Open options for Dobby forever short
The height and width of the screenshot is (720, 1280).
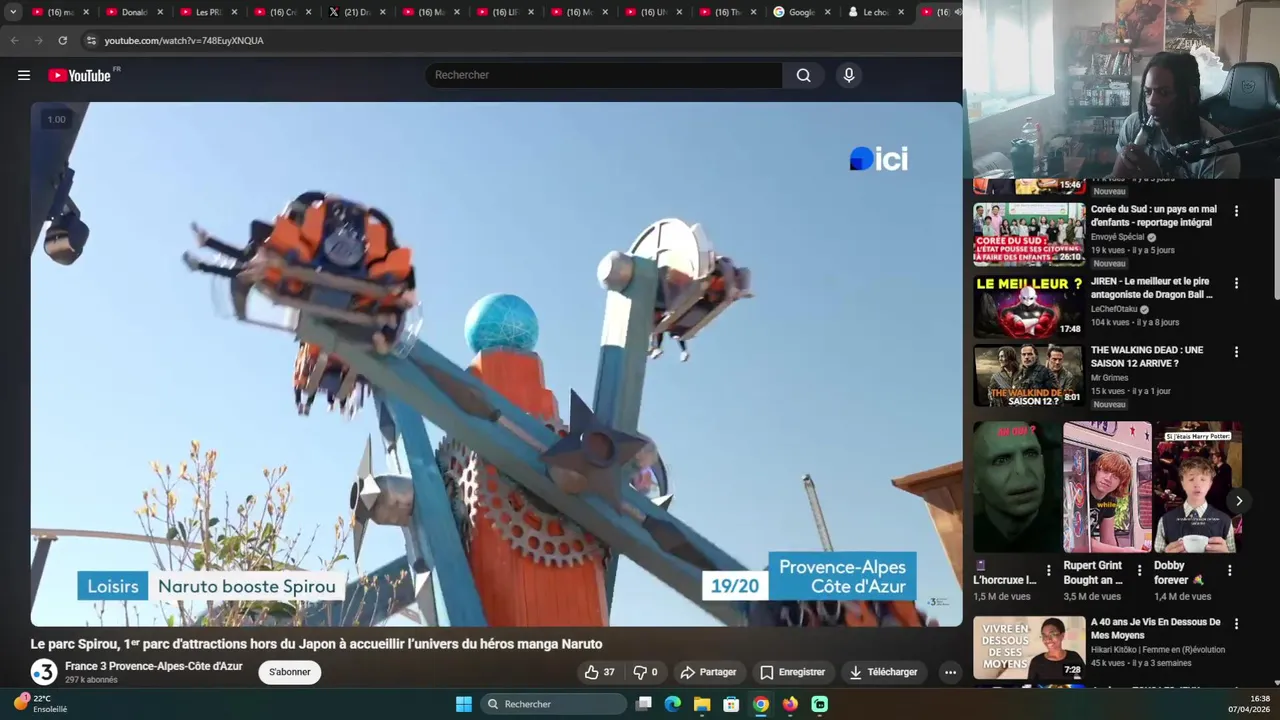click(1230, 570)
